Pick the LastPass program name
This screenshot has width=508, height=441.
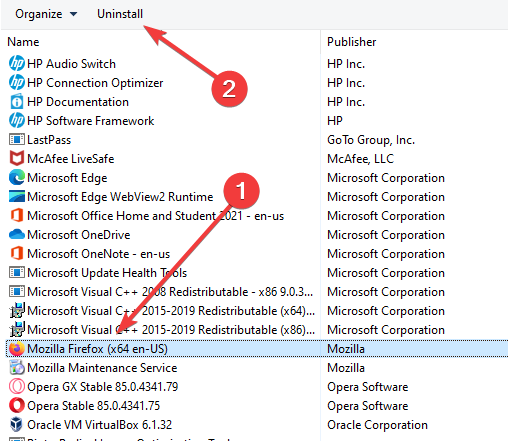click(x=49, y=140)
